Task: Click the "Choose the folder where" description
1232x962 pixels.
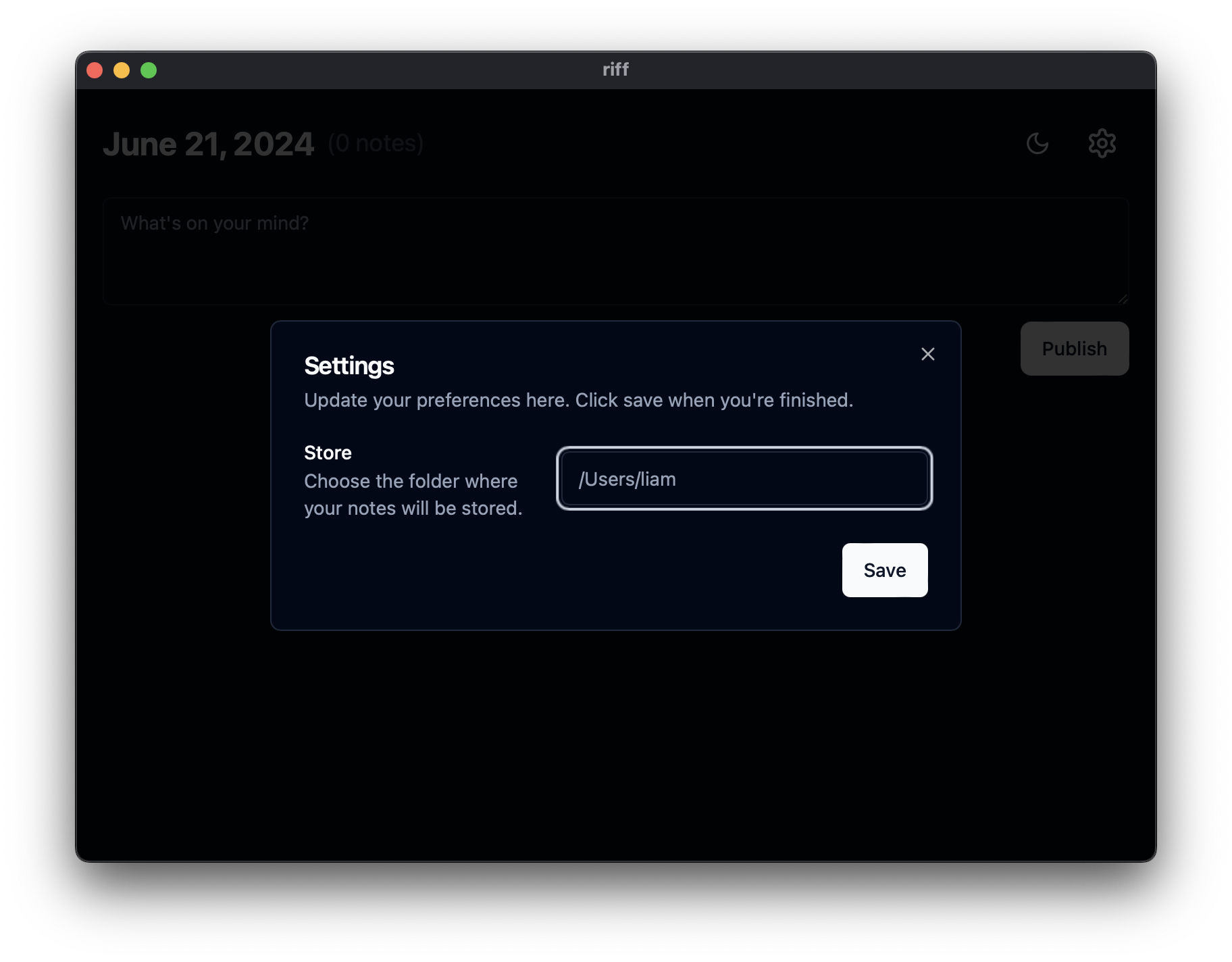Action: coord(411,481)
